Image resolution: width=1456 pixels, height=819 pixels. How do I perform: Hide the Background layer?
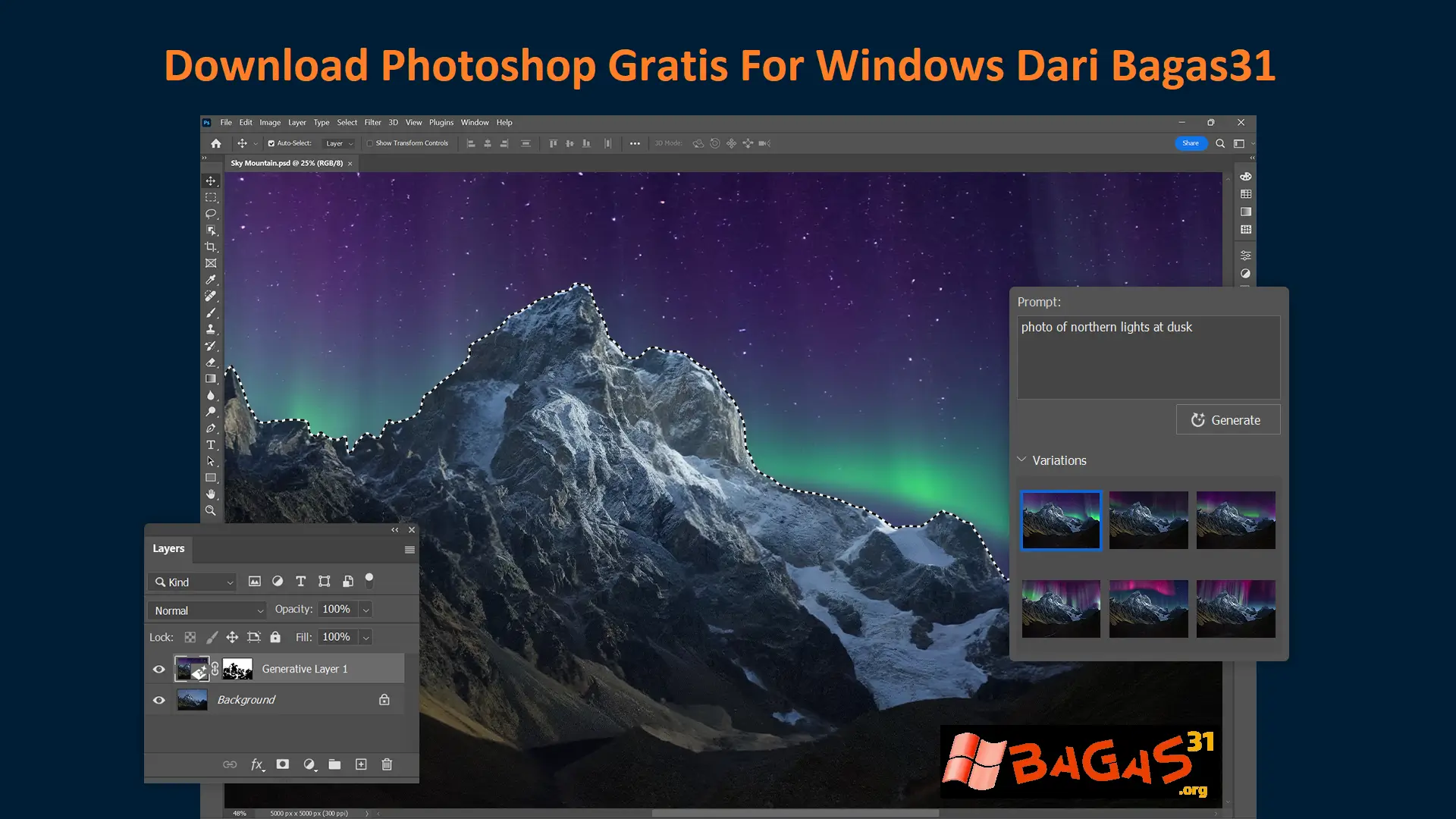click(x=158, y=699)
